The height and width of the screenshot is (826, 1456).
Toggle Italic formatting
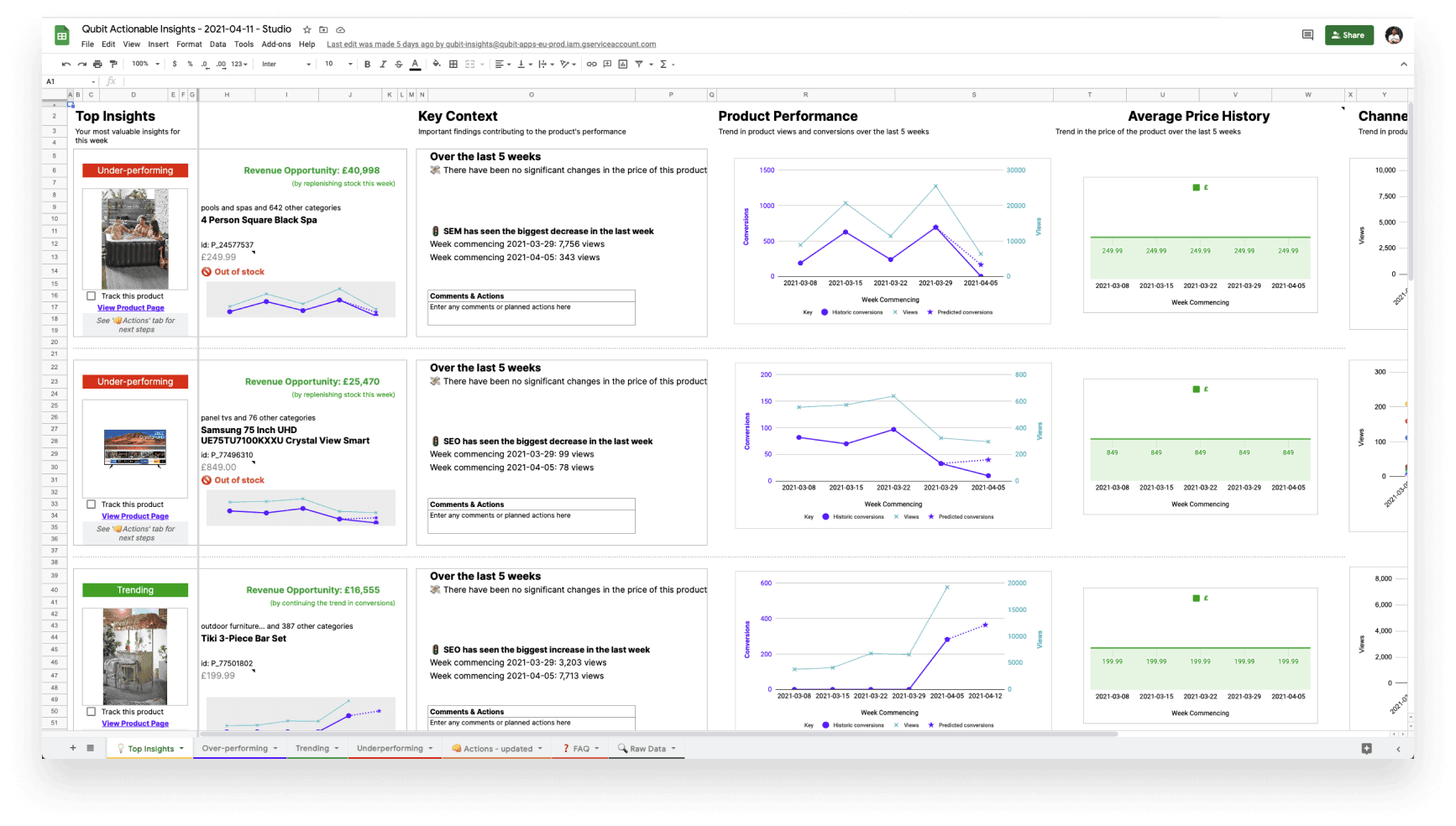[383, 64]
